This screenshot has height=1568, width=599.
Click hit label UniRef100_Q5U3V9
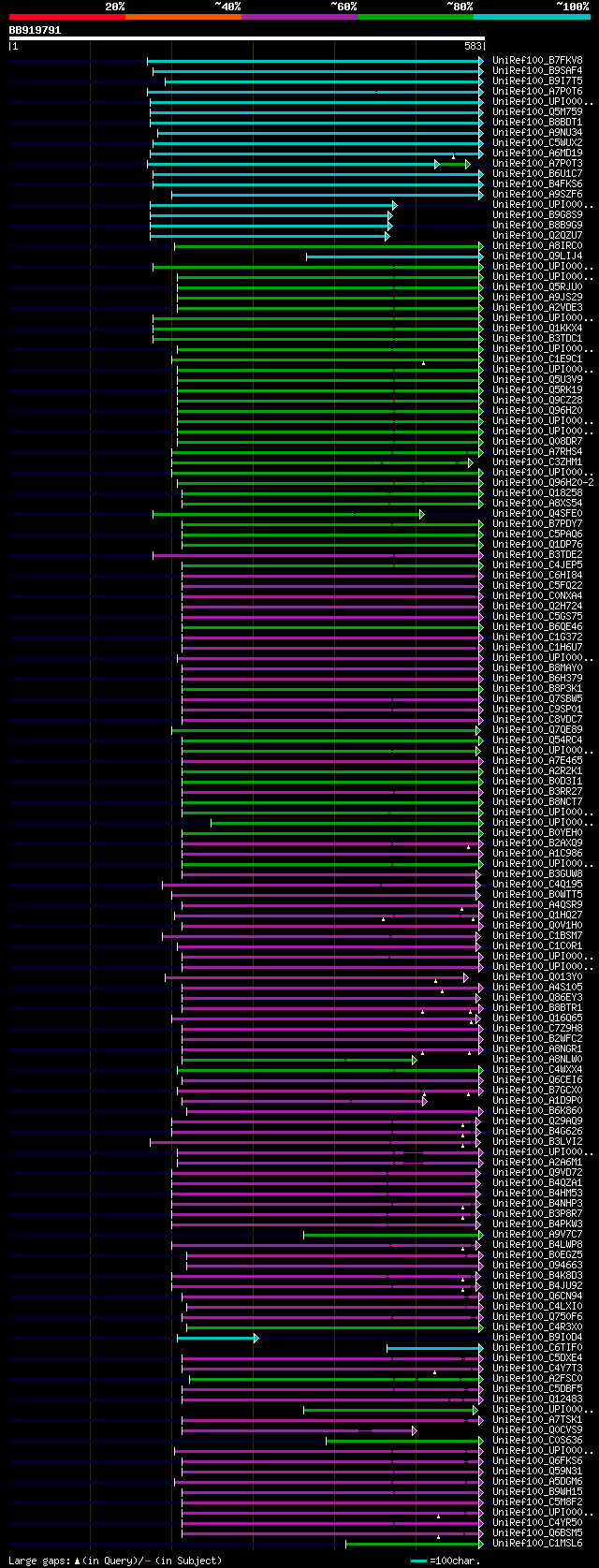537,379
